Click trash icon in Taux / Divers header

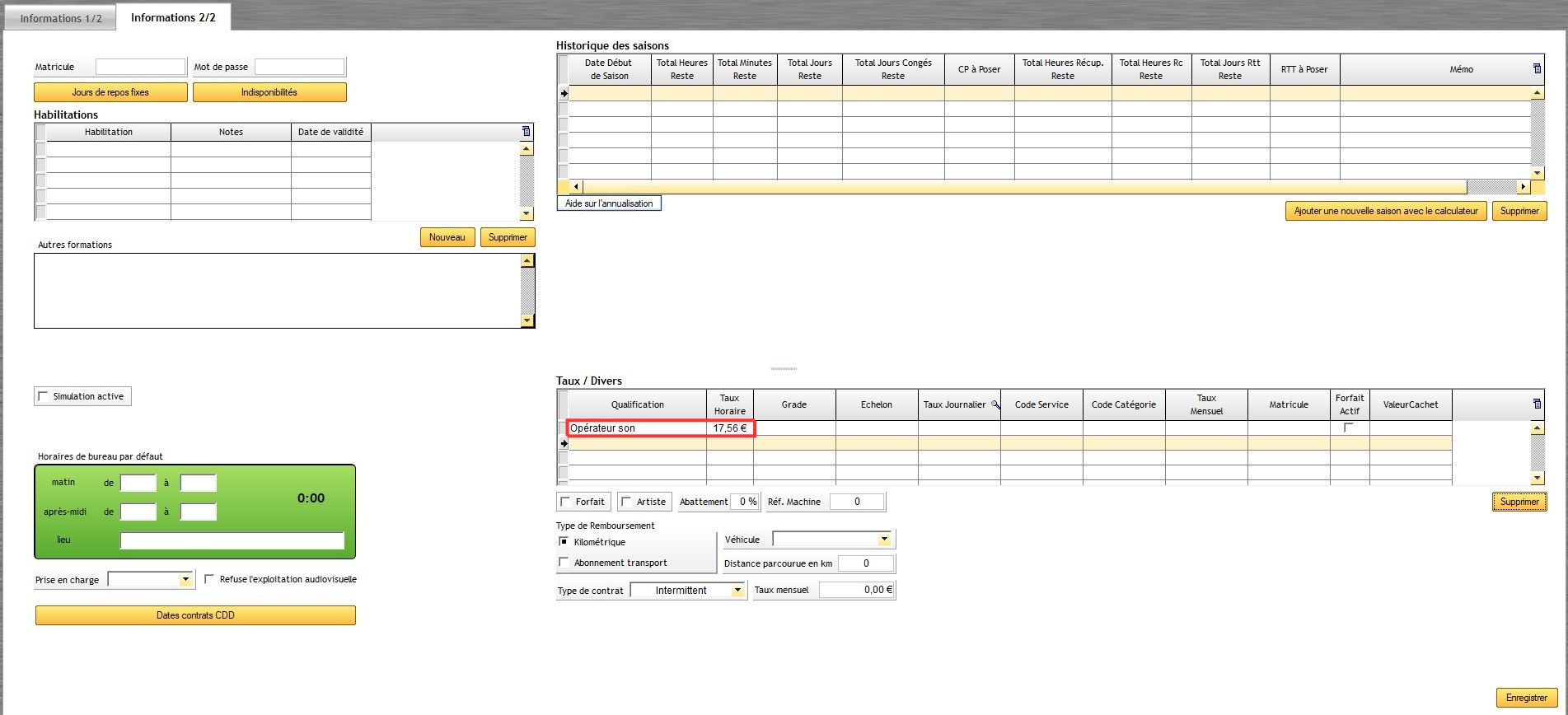(x=1537, y=404)
